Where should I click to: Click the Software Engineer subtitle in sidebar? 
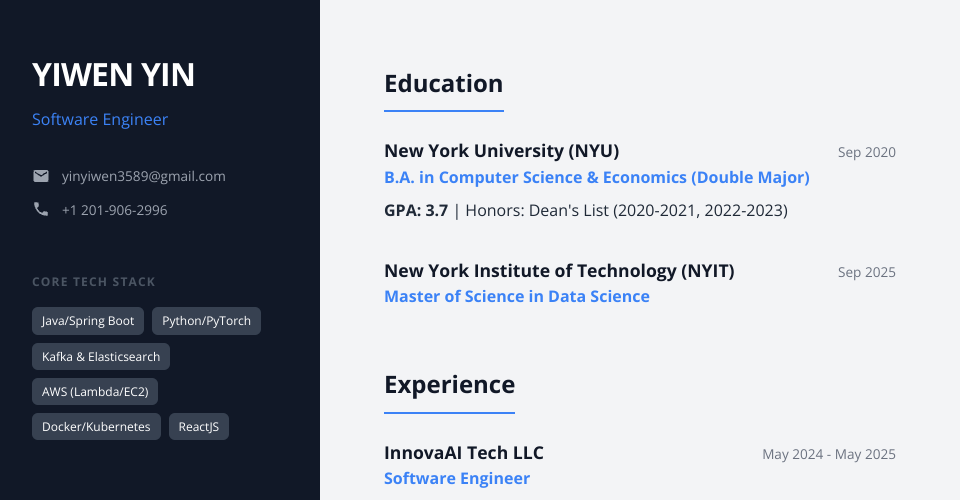coord(100,120)
